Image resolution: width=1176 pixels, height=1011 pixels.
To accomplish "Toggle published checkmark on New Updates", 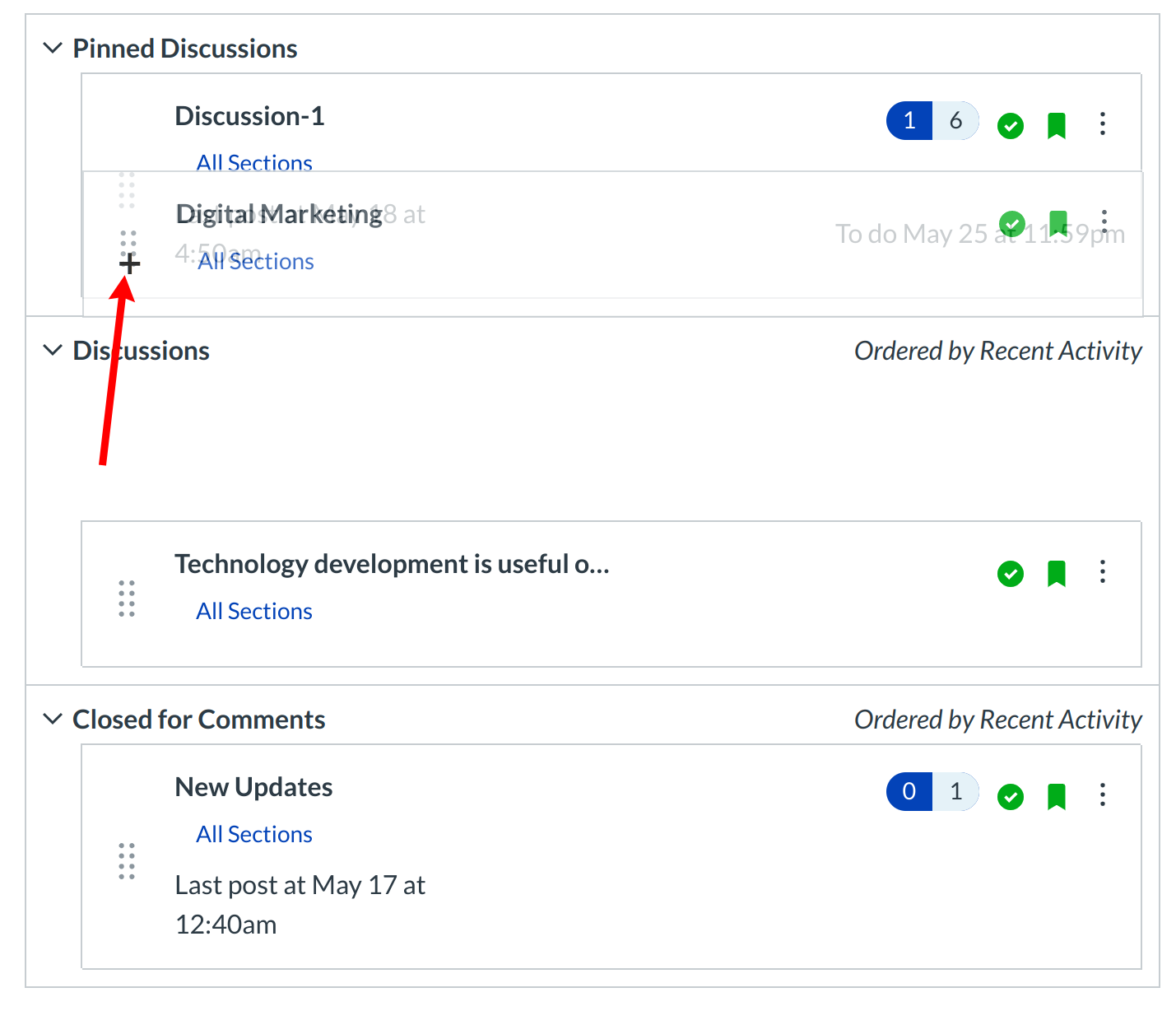I will click(1010, 797).
